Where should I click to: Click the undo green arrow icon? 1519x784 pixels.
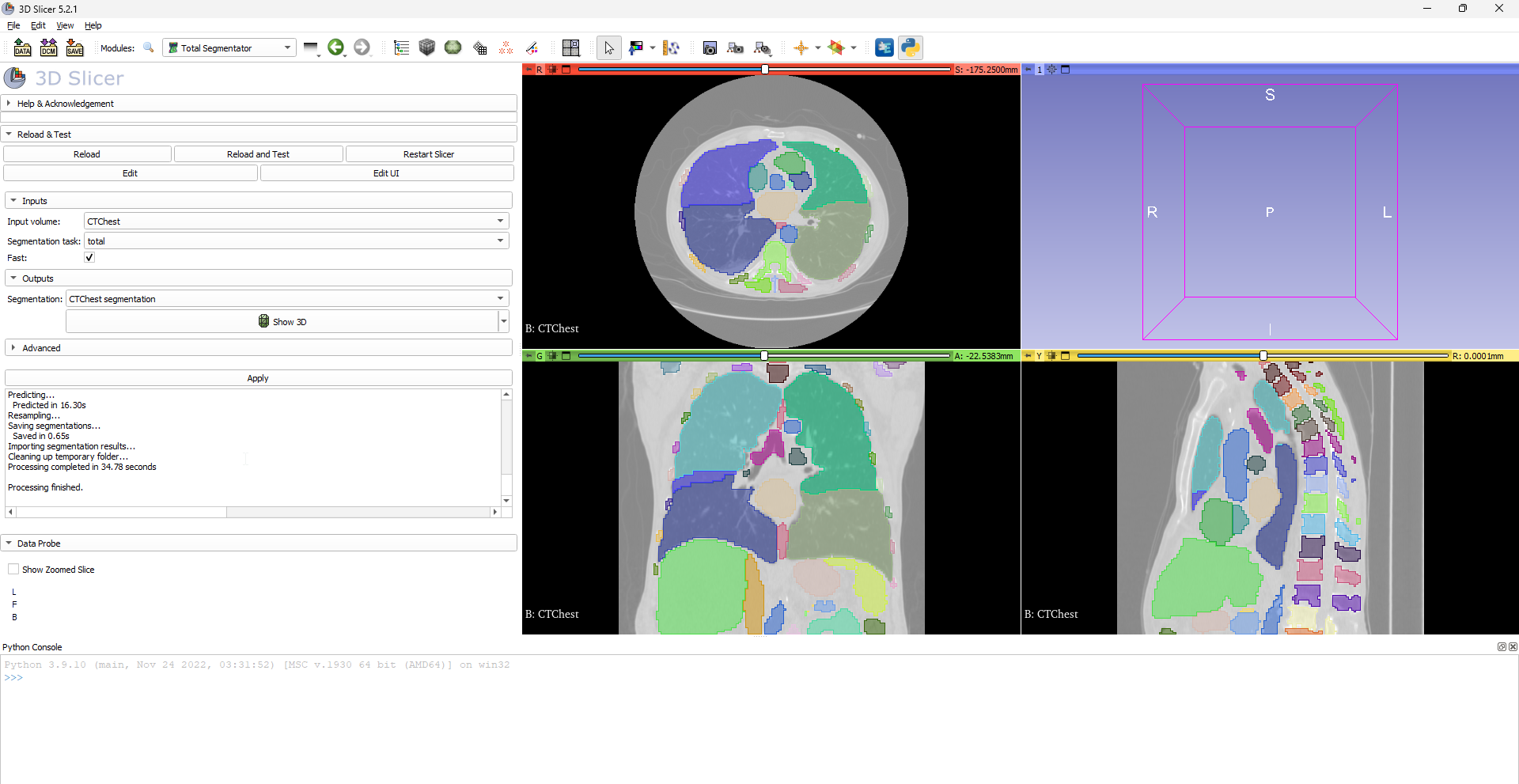point(336,47)
